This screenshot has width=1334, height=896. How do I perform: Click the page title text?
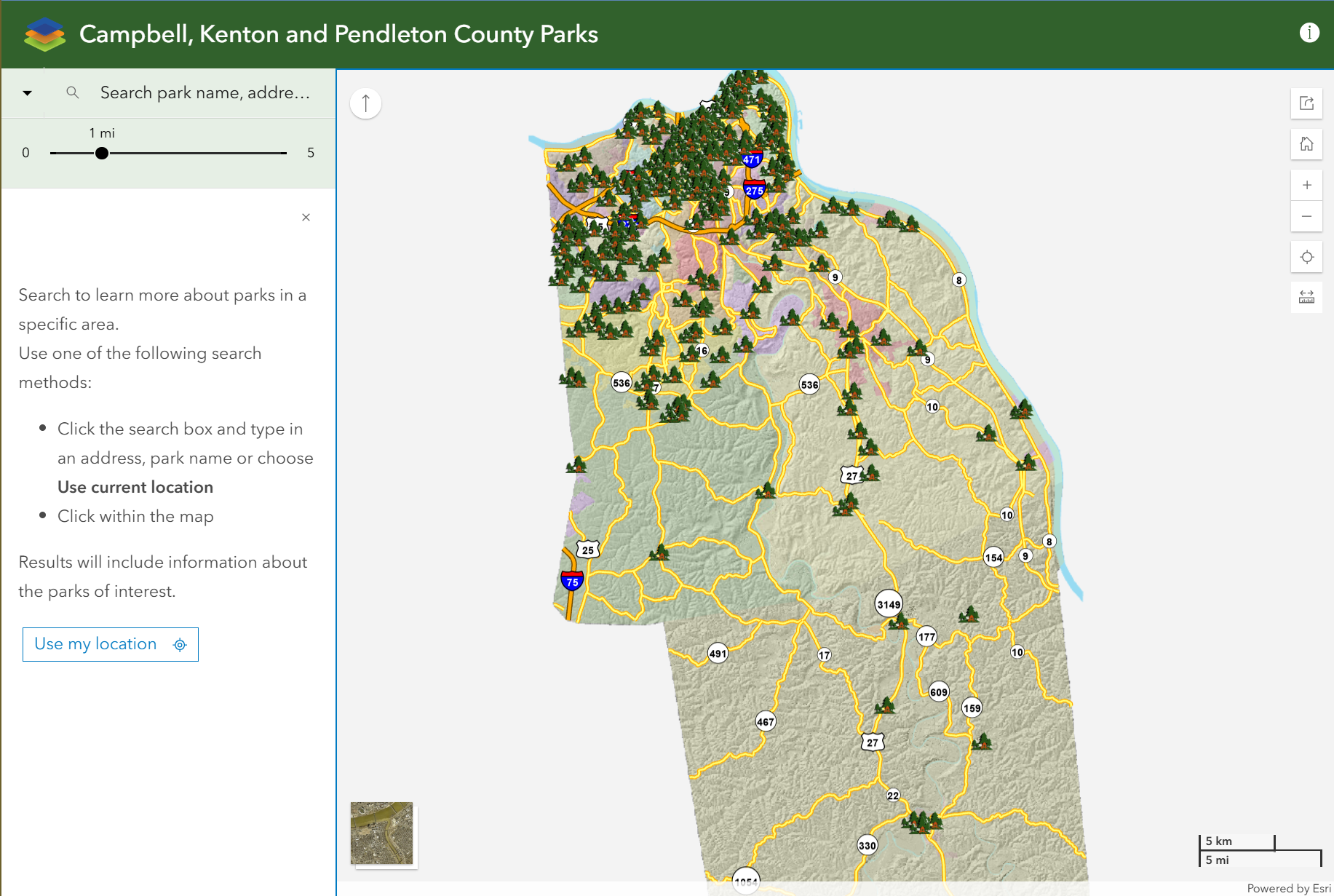pos(338,34)
